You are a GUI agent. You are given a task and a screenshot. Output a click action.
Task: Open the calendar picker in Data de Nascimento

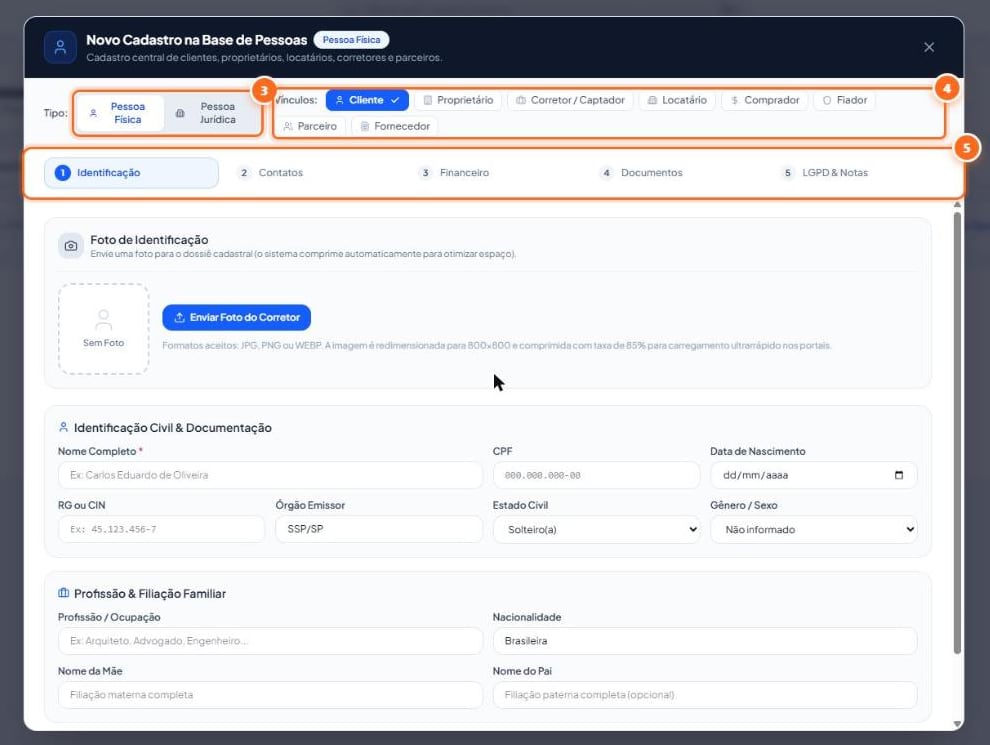point(898,475)
